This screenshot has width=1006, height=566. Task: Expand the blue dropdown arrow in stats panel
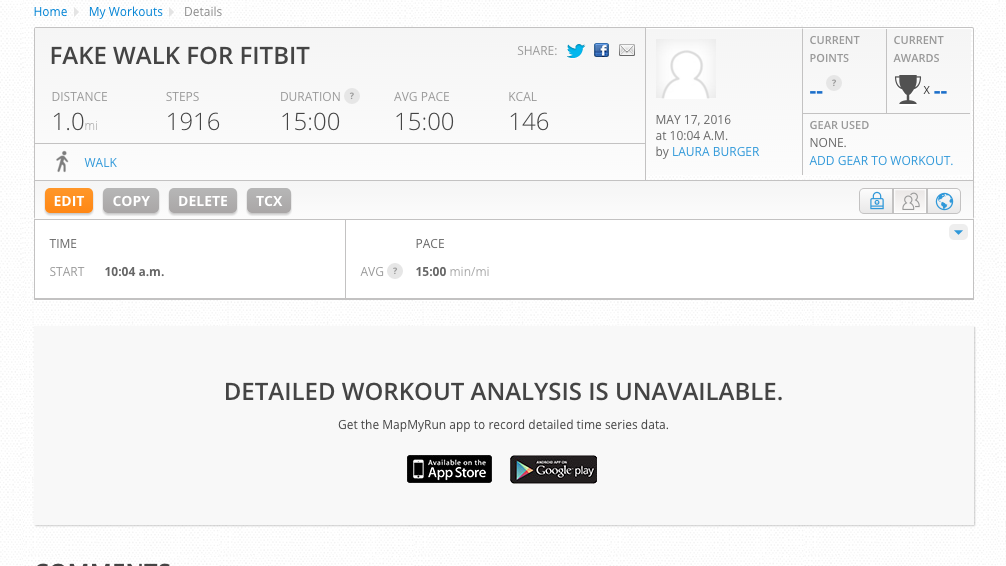point(958,232)
